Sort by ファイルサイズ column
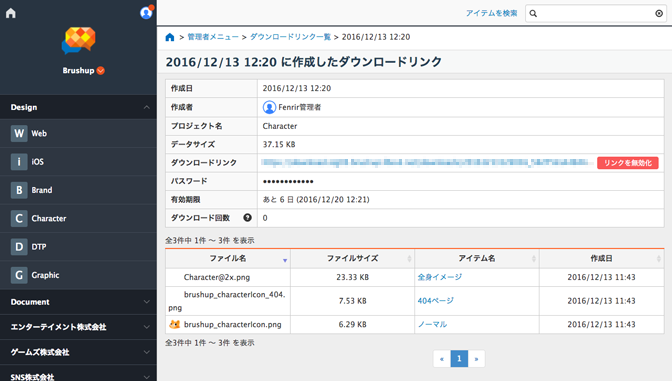The width and height of the screenshot is (672, 381). pyautogui.click(x=353, y=258)
